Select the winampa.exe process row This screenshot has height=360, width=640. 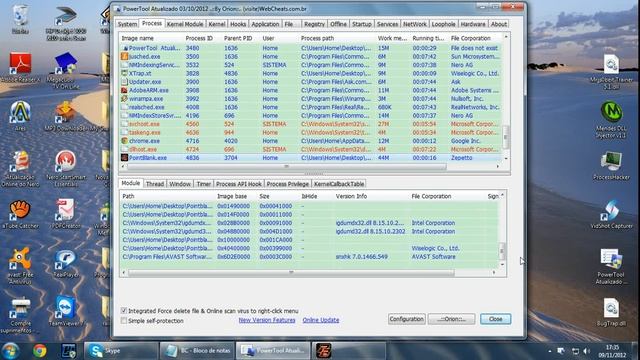tap(311, 99)
